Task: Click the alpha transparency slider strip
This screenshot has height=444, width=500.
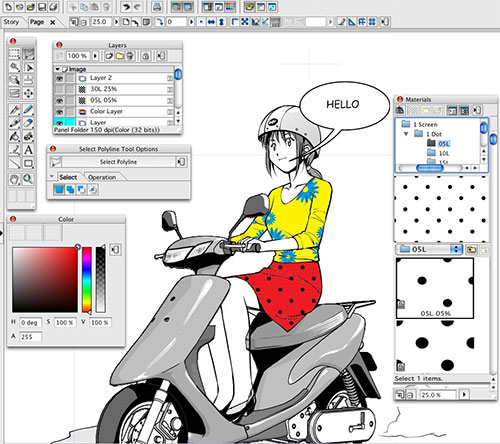Action: click(101, 280)
